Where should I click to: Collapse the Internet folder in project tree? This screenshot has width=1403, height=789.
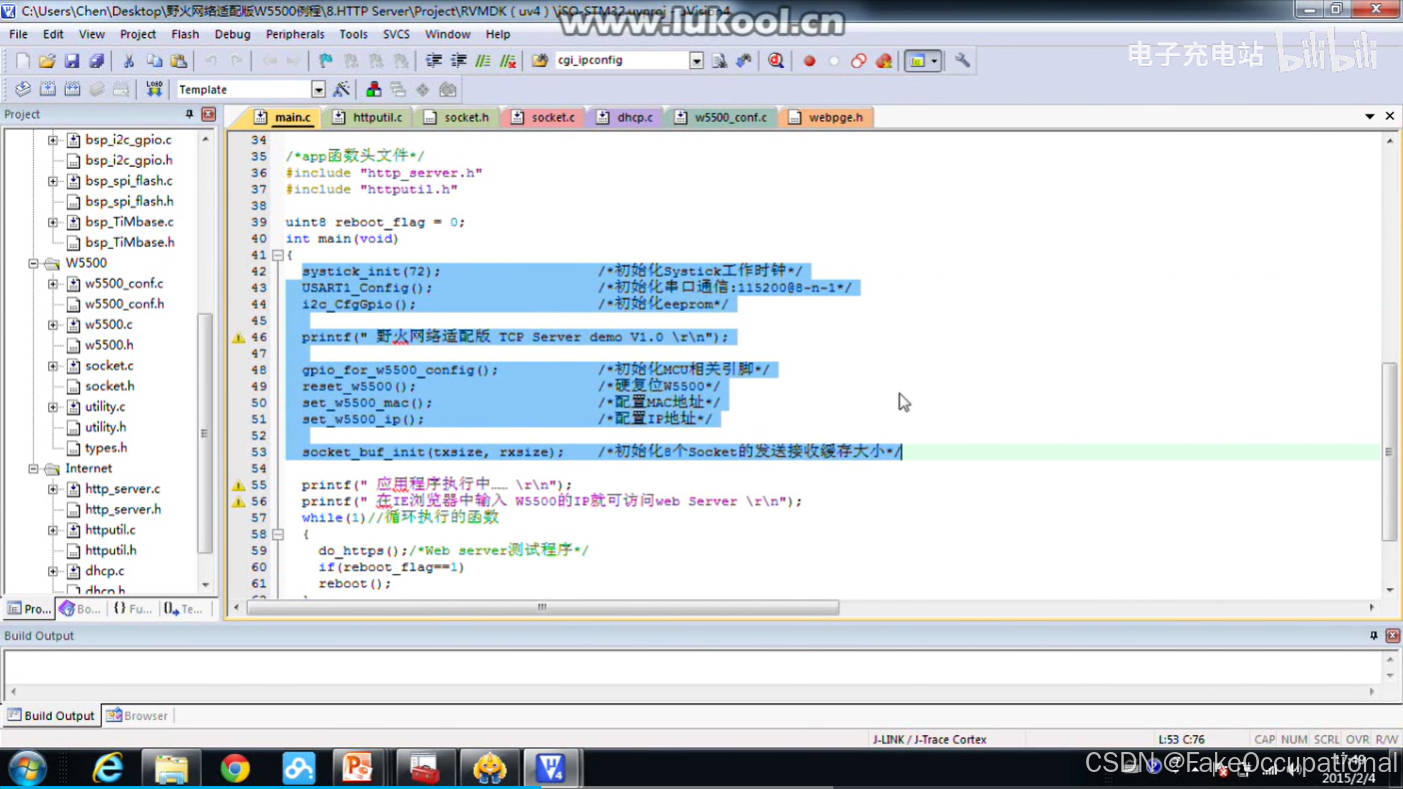33,469
